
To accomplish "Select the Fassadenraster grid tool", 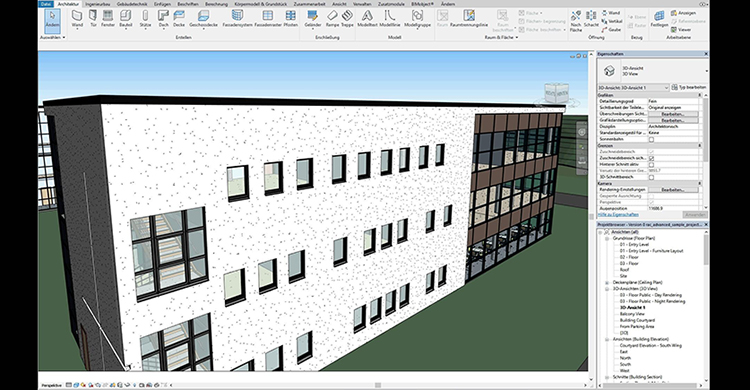I will coord(268,19).
